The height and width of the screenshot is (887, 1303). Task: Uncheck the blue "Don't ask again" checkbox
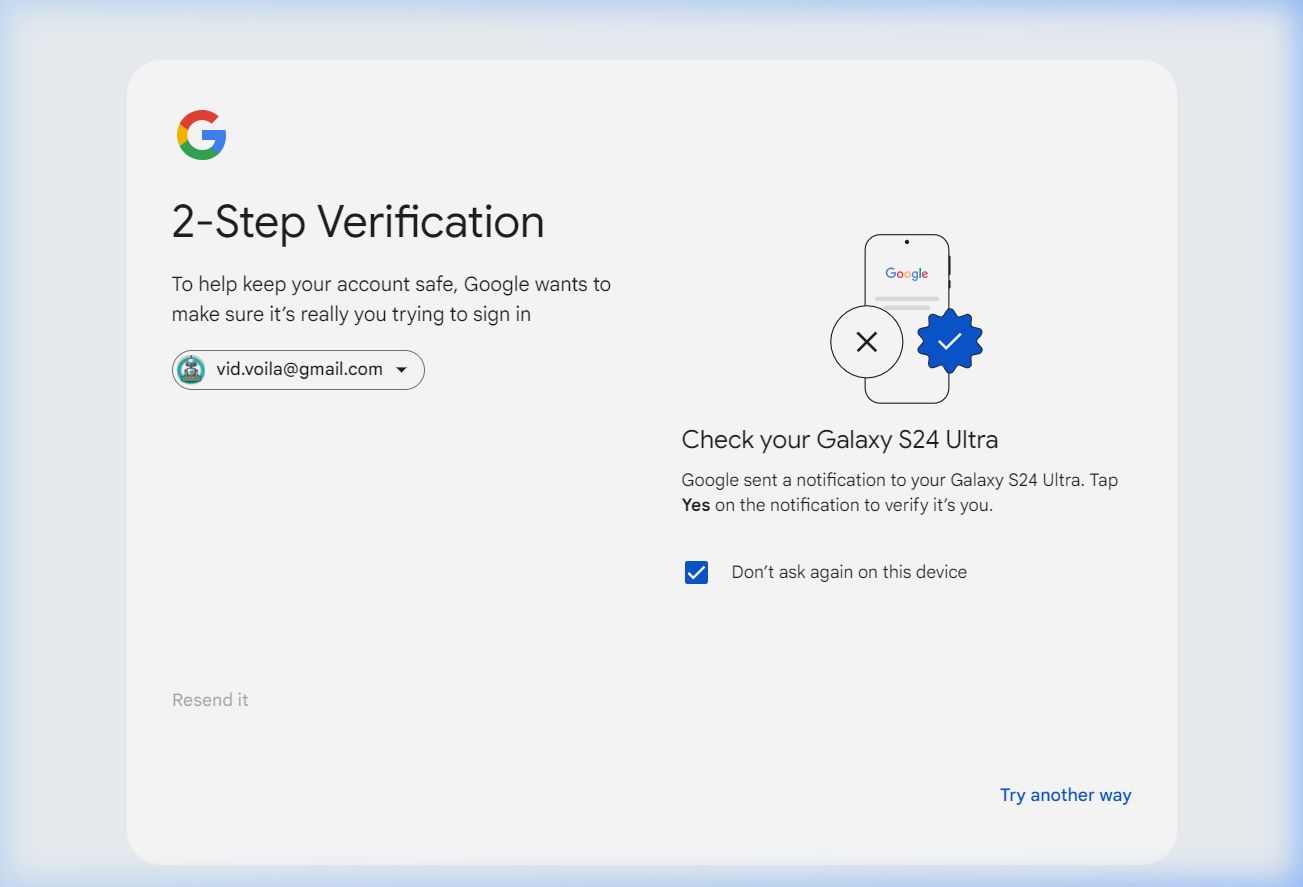coord(696,572)
